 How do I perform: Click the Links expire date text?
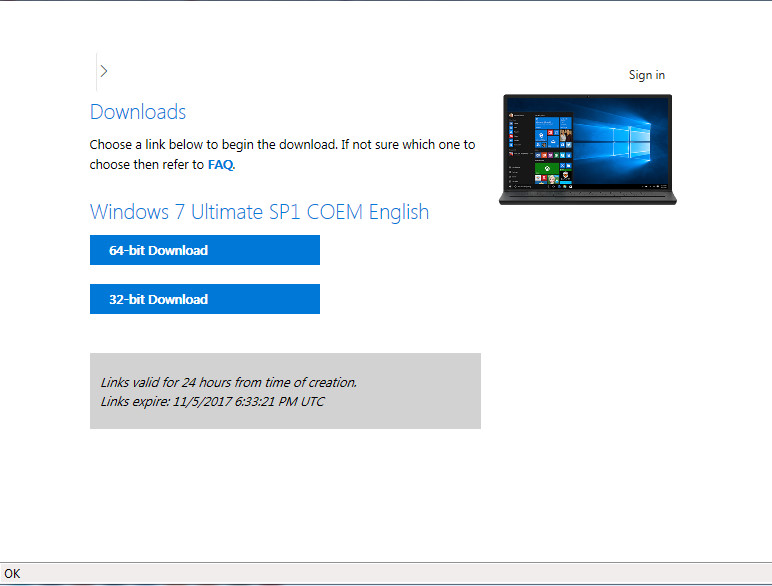pos(212,401)
